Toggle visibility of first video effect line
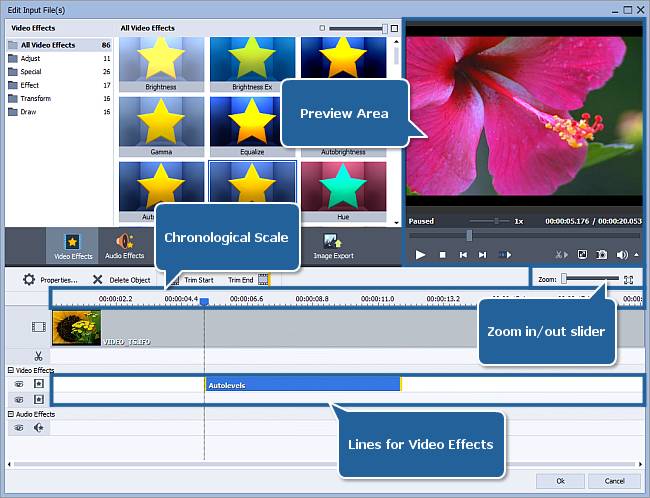Screen dimensions: 650x498 (19, 384)
